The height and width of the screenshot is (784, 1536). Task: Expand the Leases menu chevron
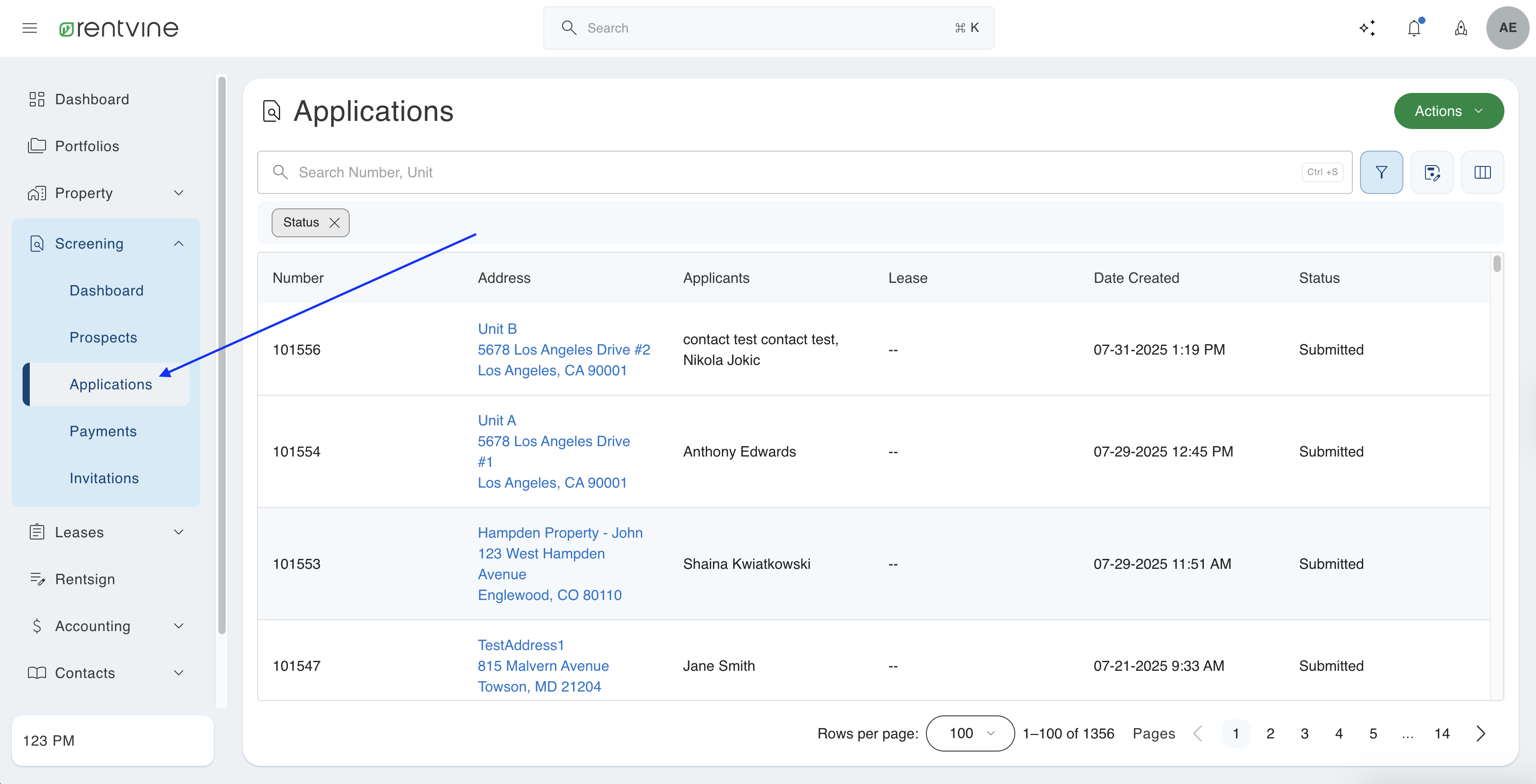[178, 532]
